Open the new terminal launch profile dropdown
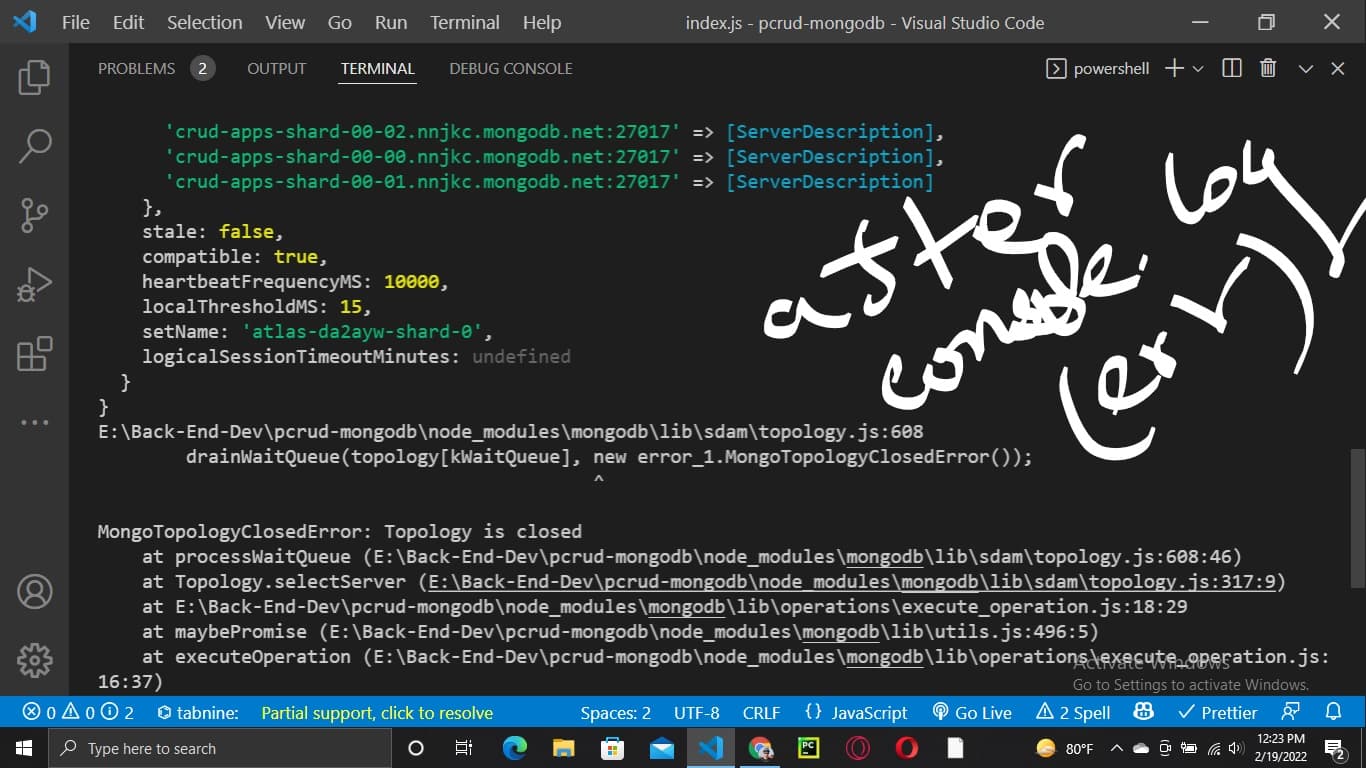 point(1198,68)
